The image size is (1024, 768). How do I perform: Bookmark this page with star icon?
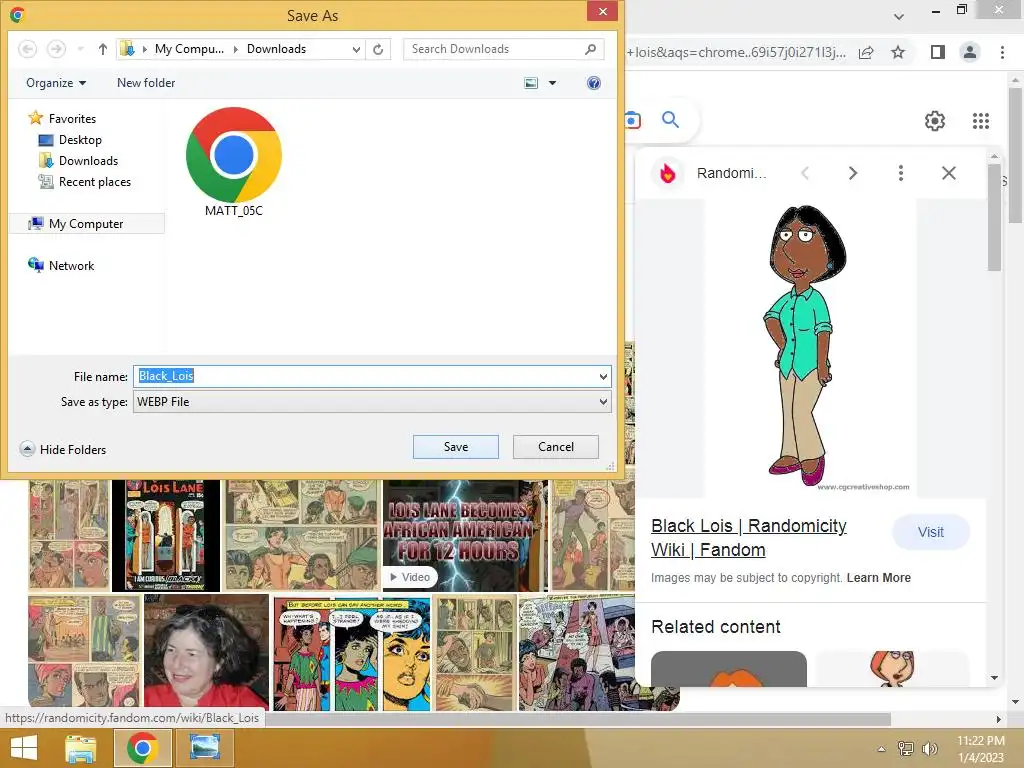pyautogui.click(x=898, y=52)
